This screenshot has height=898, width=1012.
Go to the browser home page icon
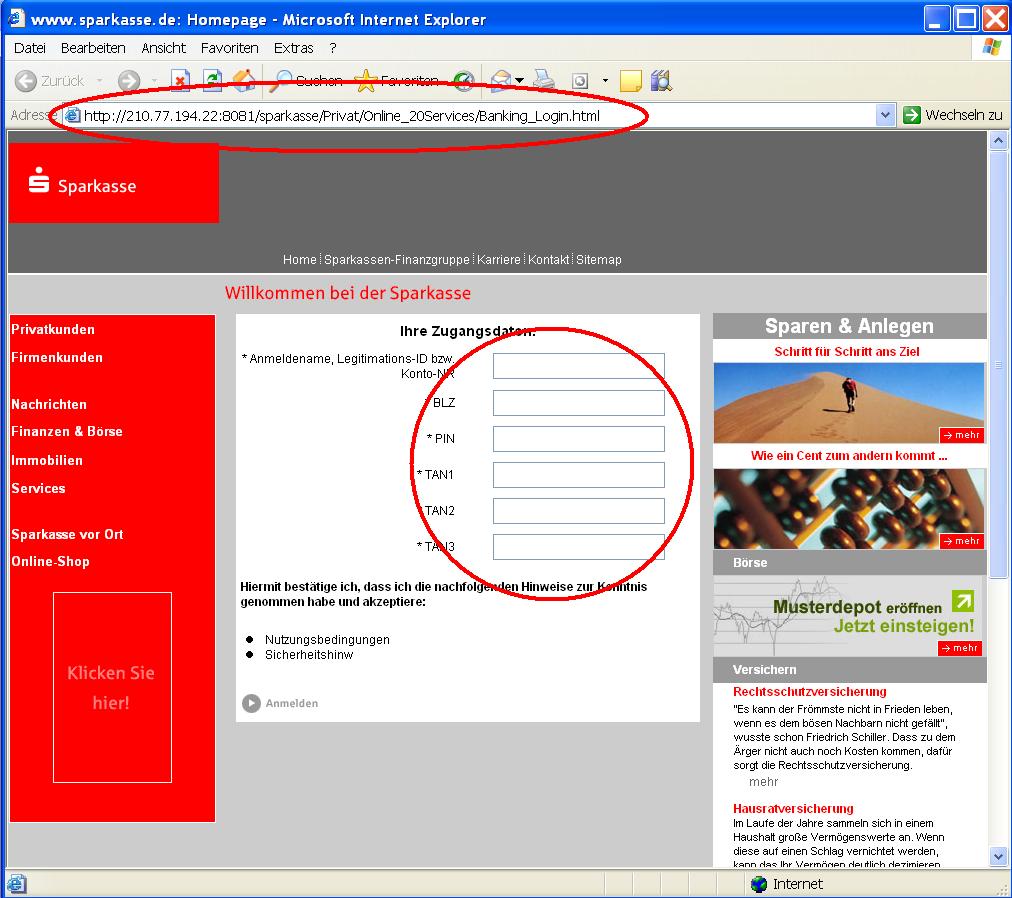pos(244,80)
